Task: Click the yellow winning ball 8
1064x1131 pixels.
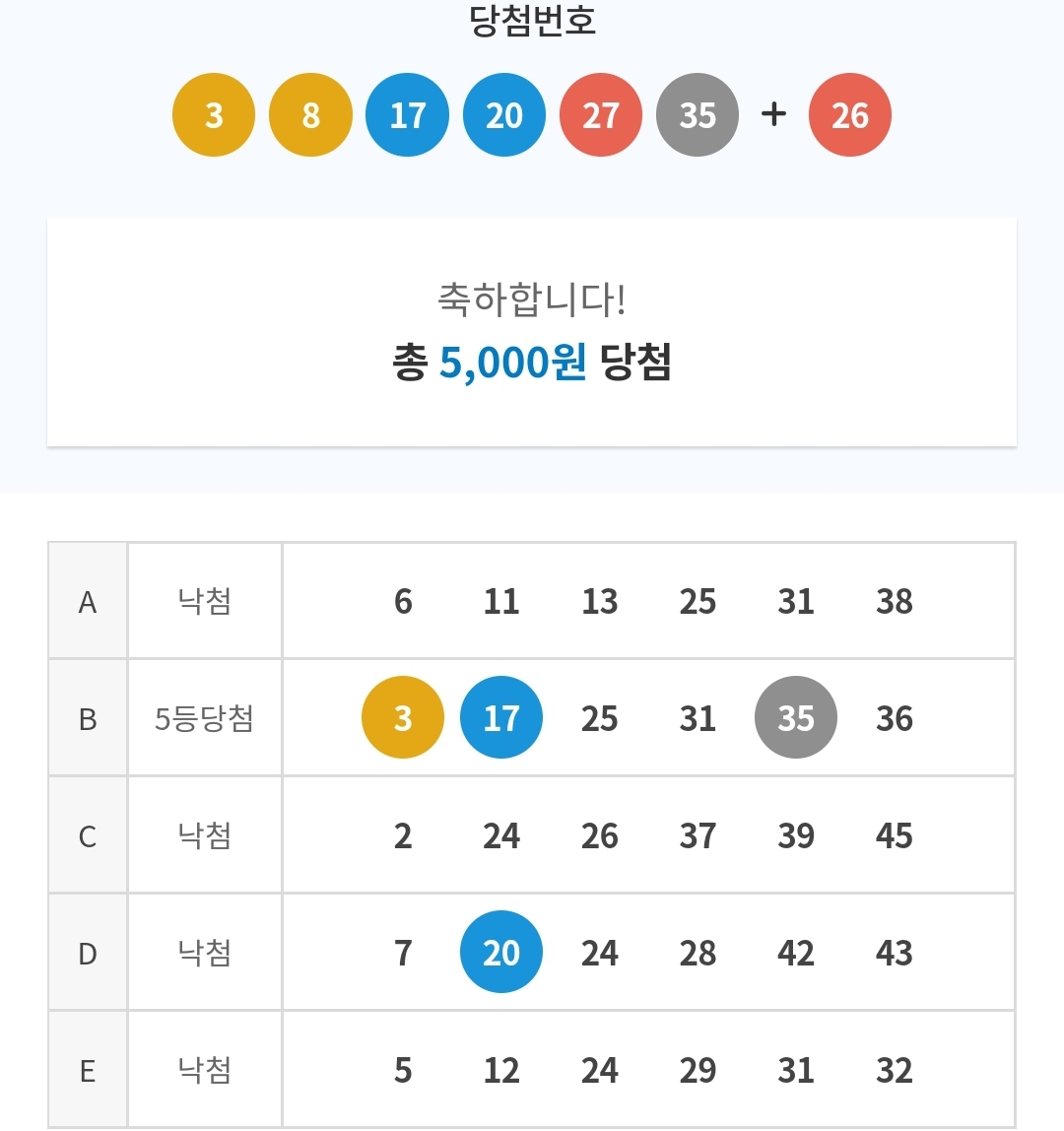Action: coord(310,116)
